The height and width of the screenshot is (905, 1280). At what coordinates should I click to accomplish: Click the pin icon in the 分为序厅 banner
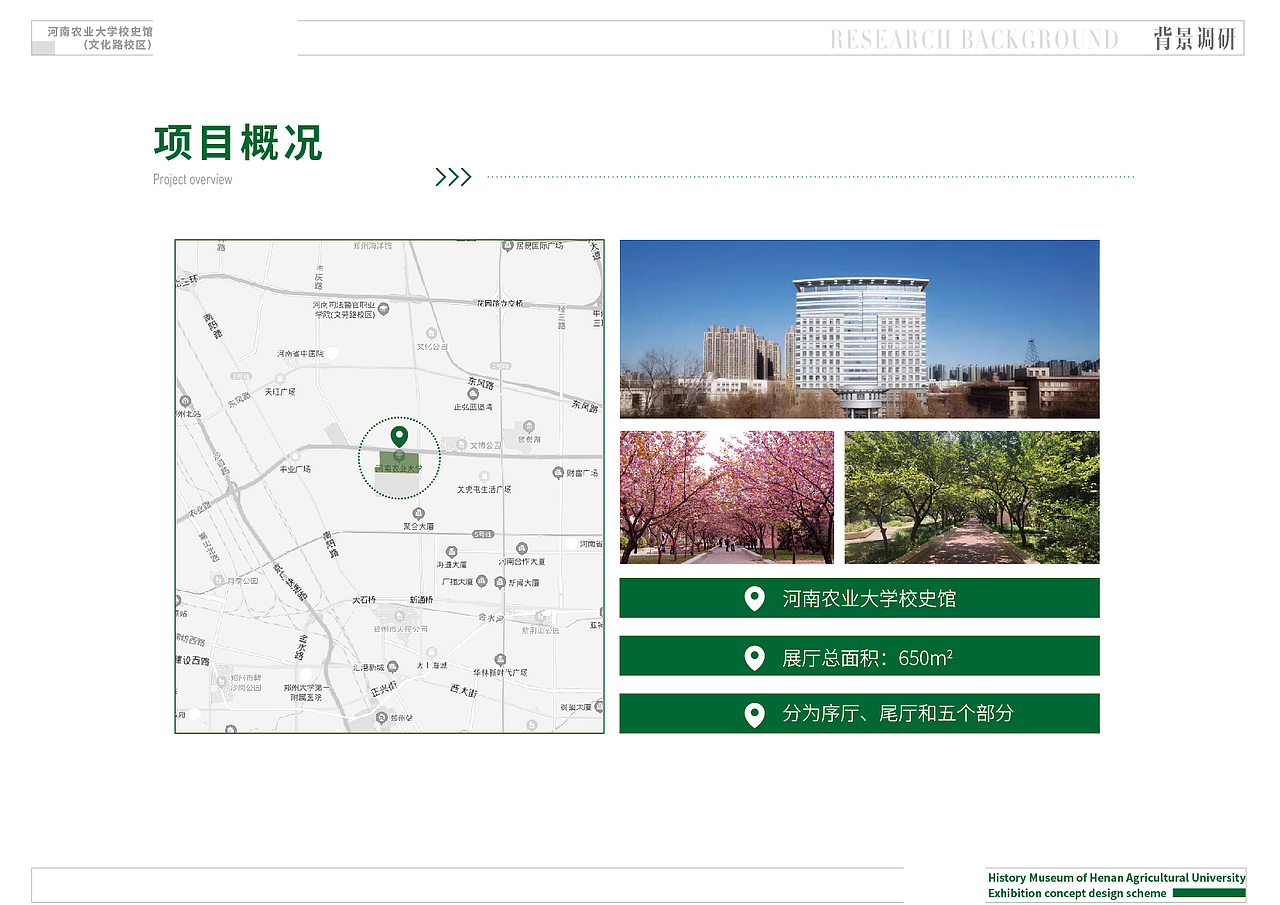[x=753, y=713]
